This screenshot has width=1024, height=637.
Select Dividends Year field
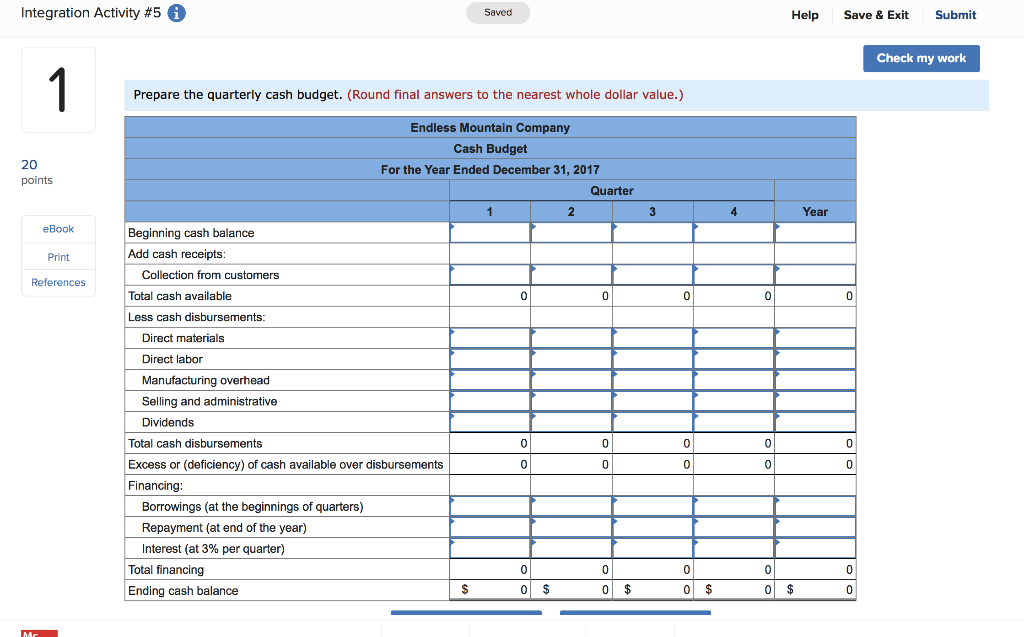(x=815, y=422)
